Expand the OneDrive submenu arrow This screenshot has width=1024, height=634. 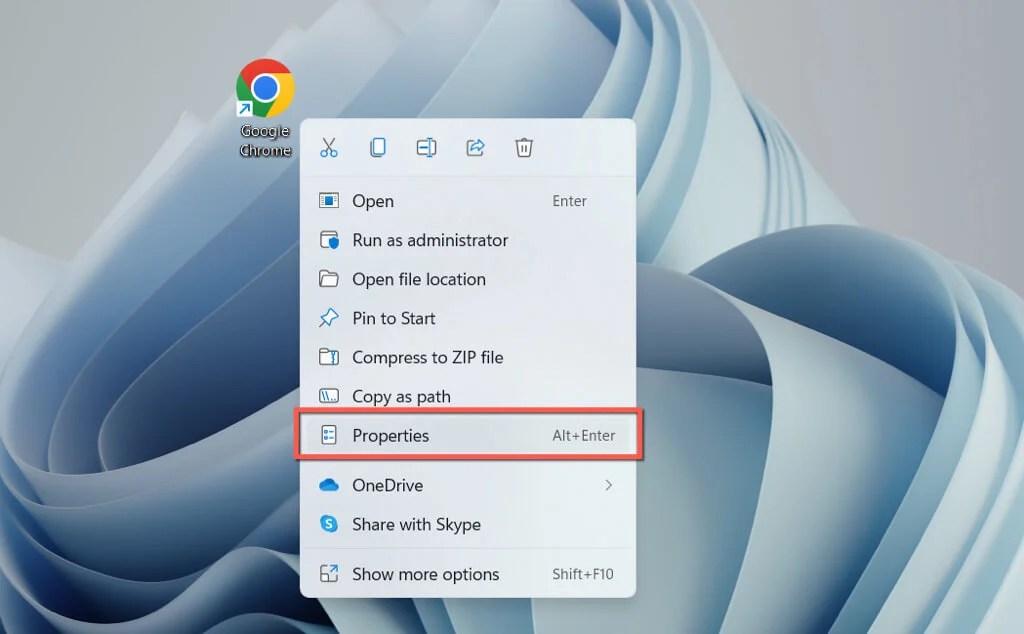(x=609, y=485)
